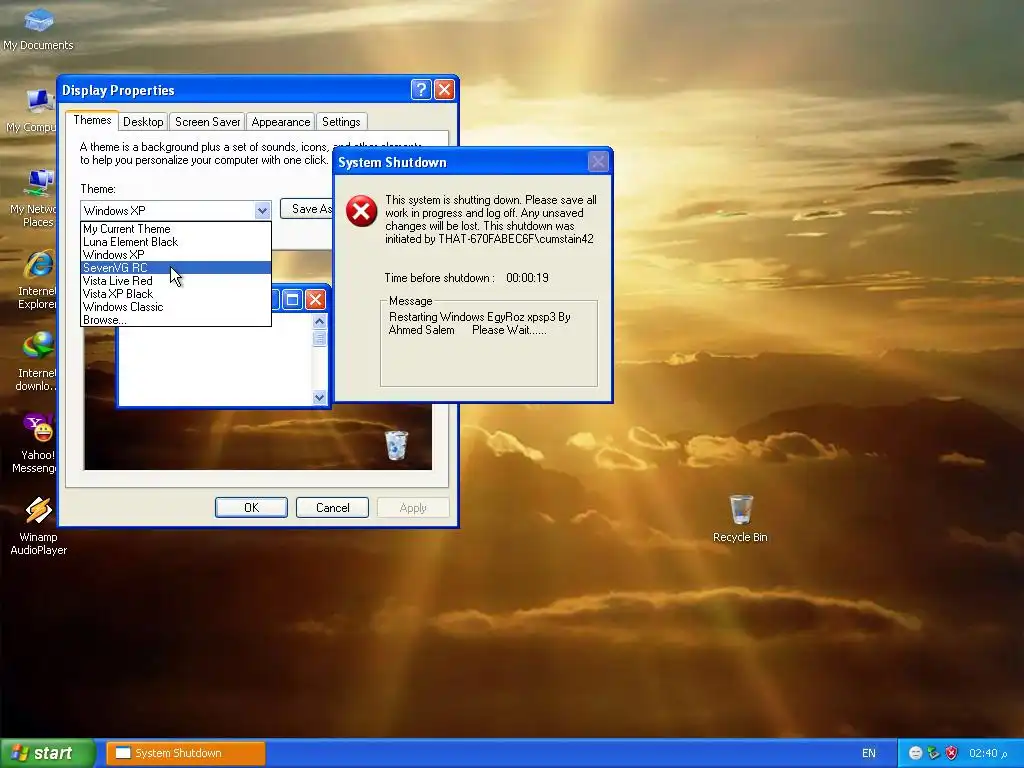Click the security shield tray icon

[x=952, y=753]
